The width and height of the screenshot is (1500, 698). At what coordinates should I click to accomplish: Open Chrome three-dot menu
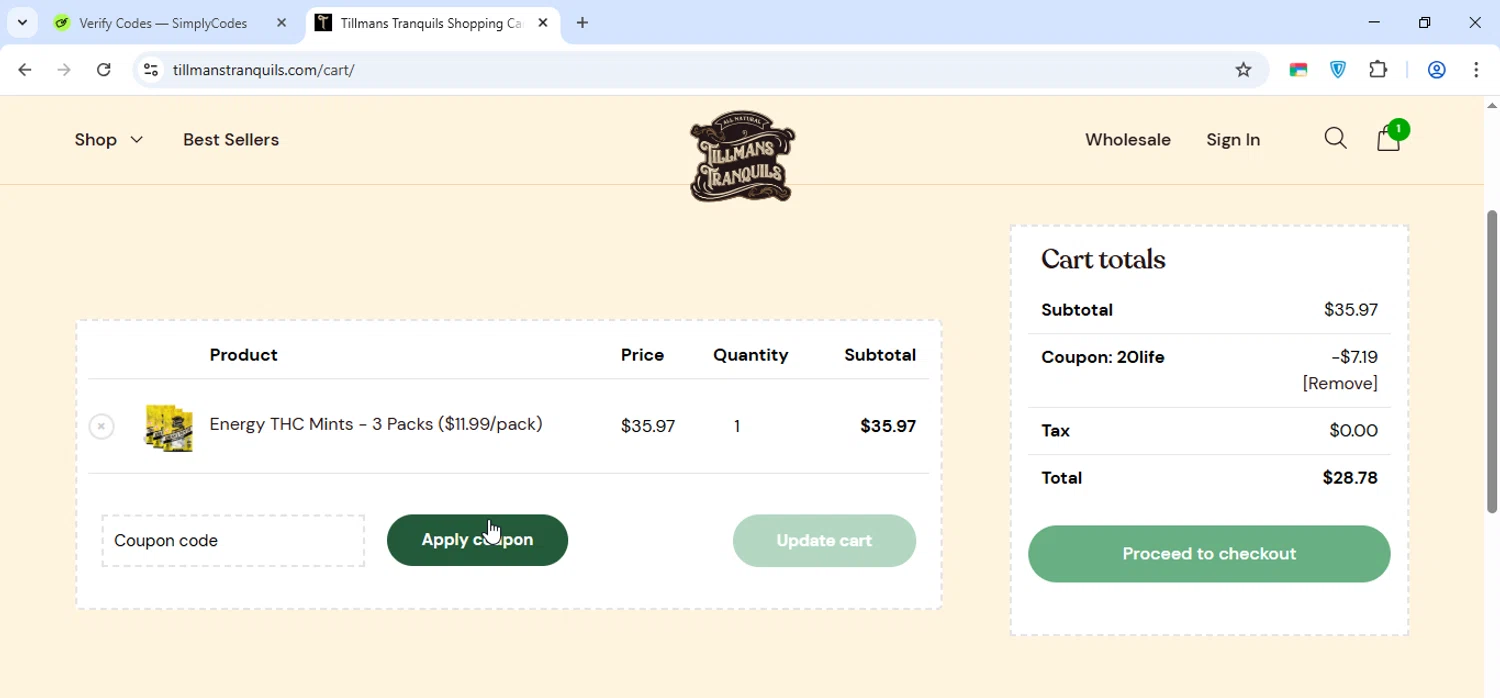click(x=1476, y=70)
